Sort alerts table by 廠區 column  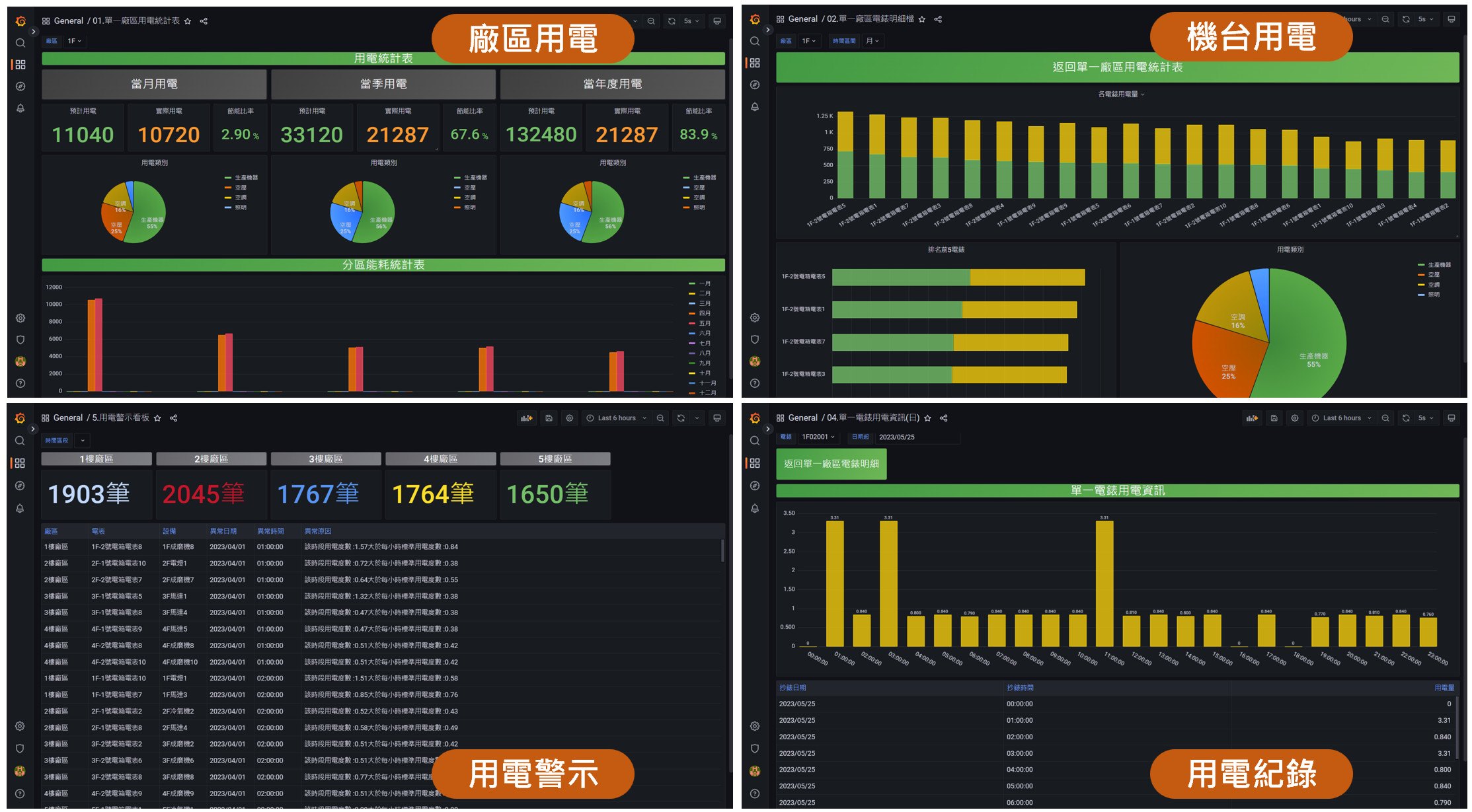[51, 531]
